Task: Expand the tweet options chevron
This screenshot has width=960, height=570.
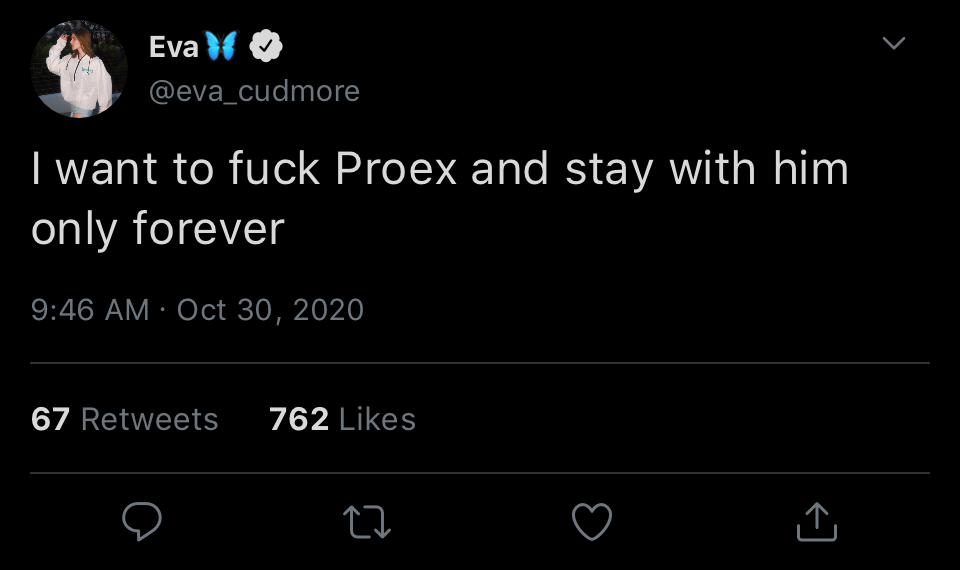Action: pos(893,43)
